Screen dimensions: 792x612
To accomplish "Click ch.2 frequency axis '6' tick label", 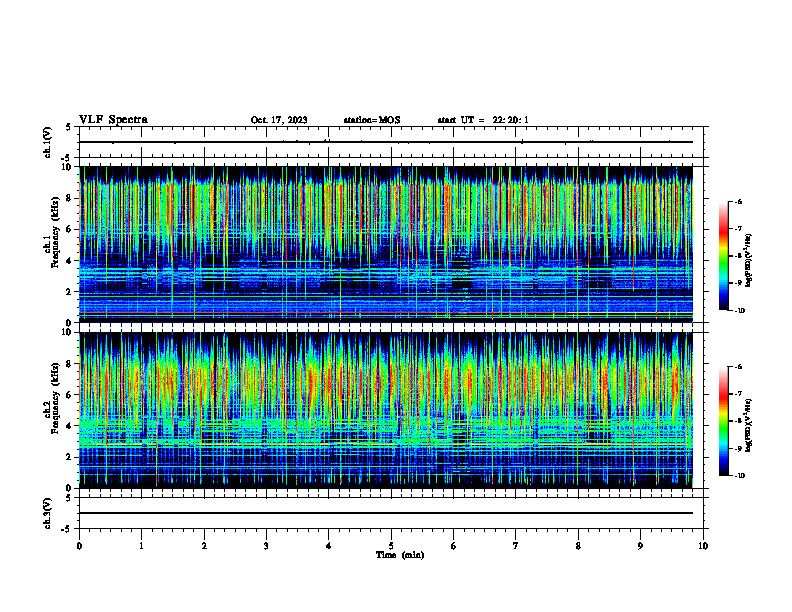I will click(x=69, y=395).
